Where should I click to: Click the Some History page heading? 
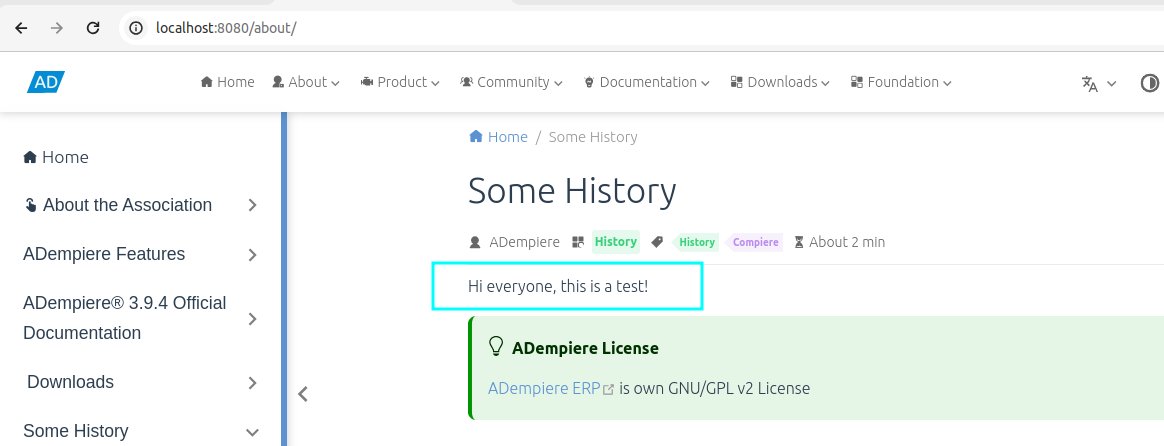click(x=572, y=191)
